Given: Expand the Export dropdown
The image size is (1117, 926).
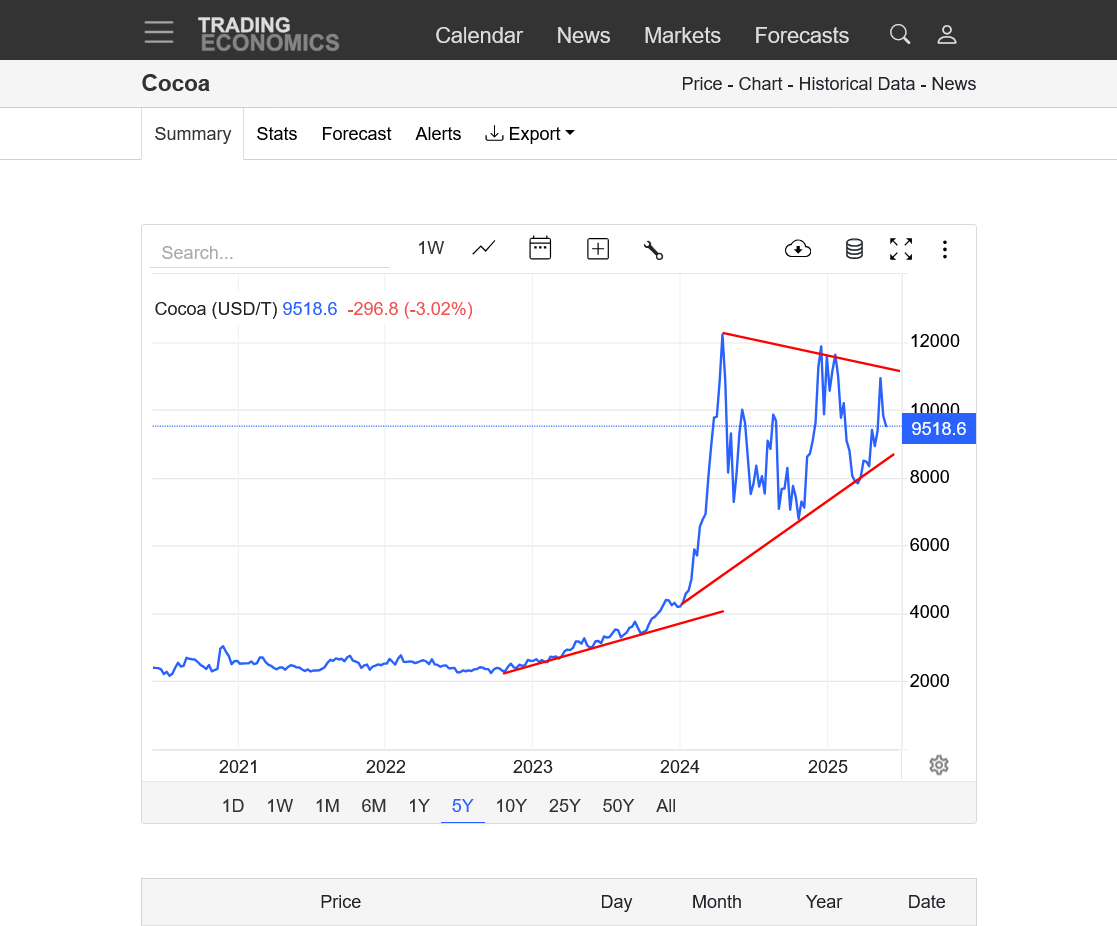Looking at the screenshot, I should point(530,134).
